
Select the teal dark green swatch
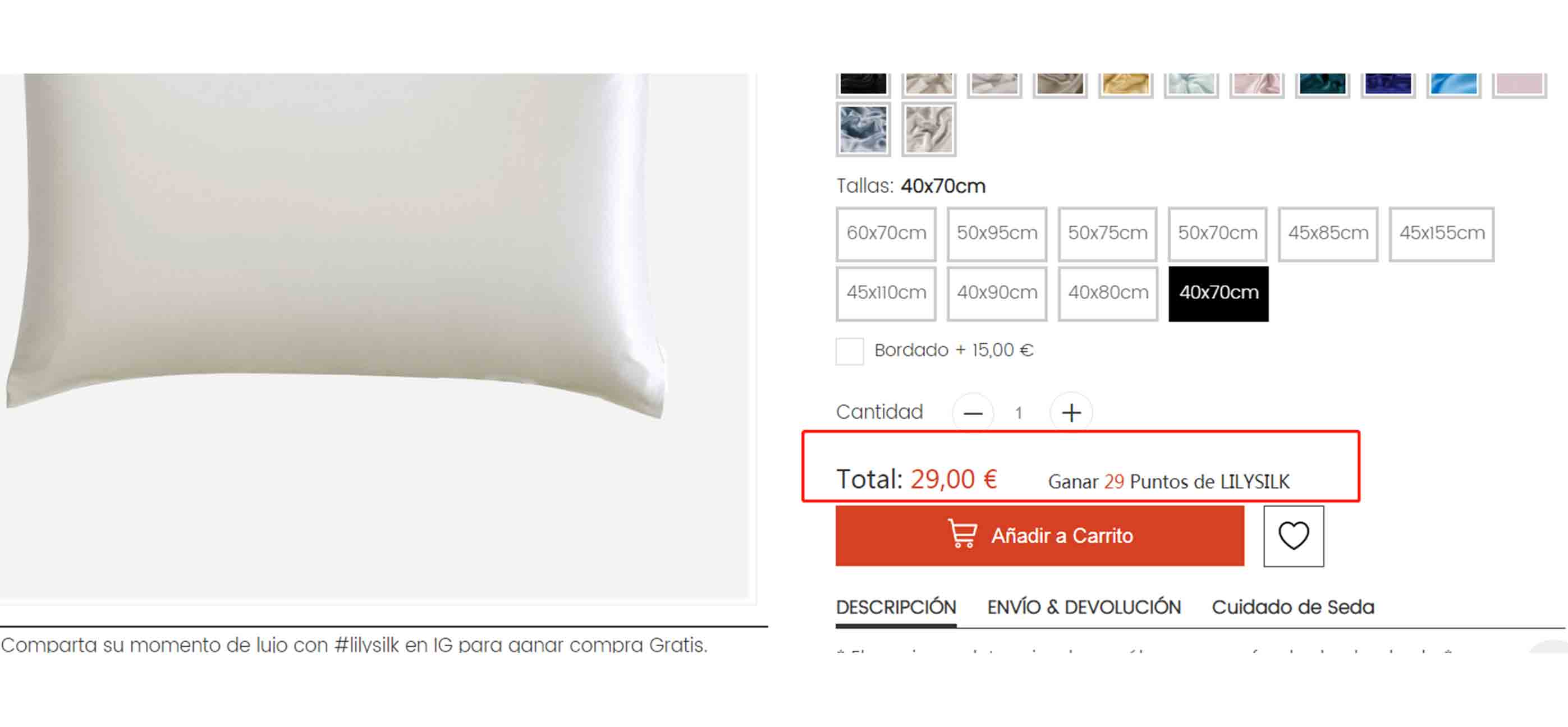coord(1322,84)
